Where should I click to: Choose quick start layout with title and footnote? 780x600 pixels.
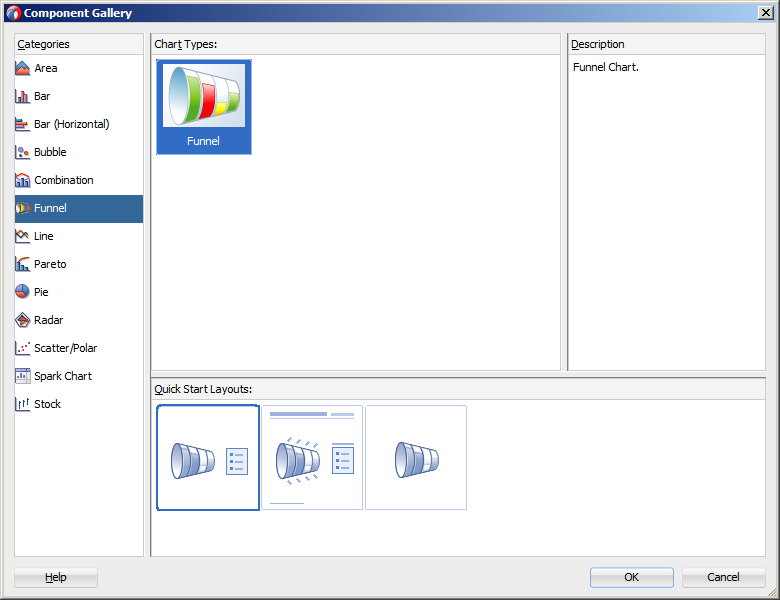click(x=312, y=458)
